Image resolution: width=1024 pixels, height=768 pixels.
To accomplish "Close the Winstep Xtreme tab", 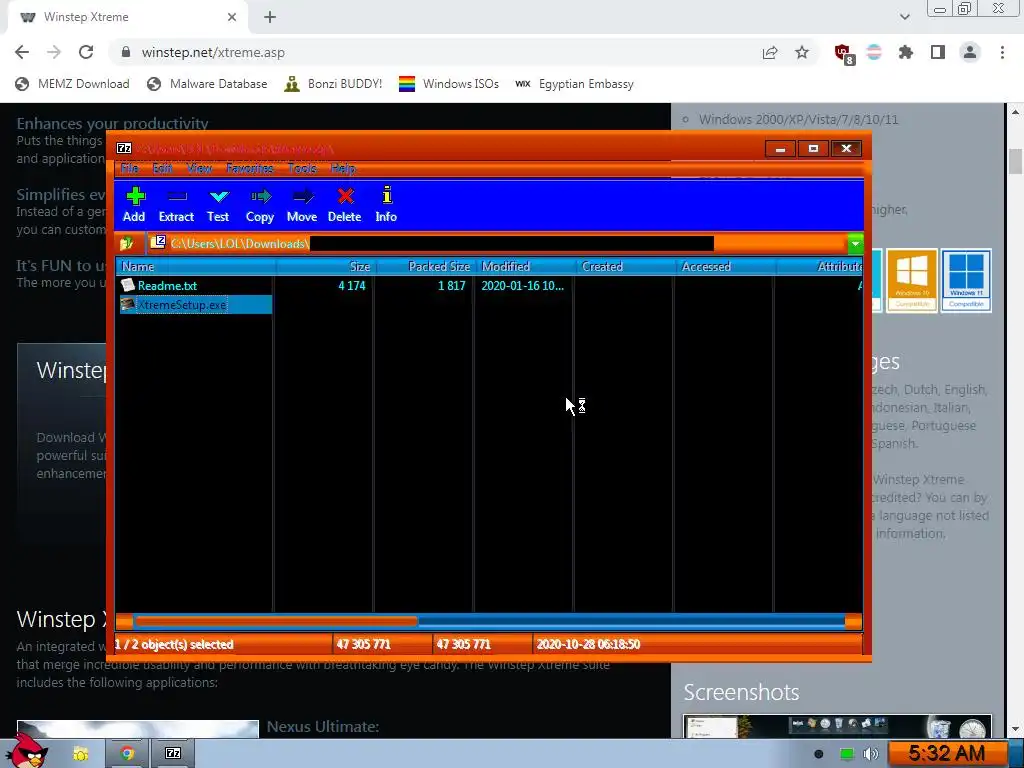I will click(232, 17).
